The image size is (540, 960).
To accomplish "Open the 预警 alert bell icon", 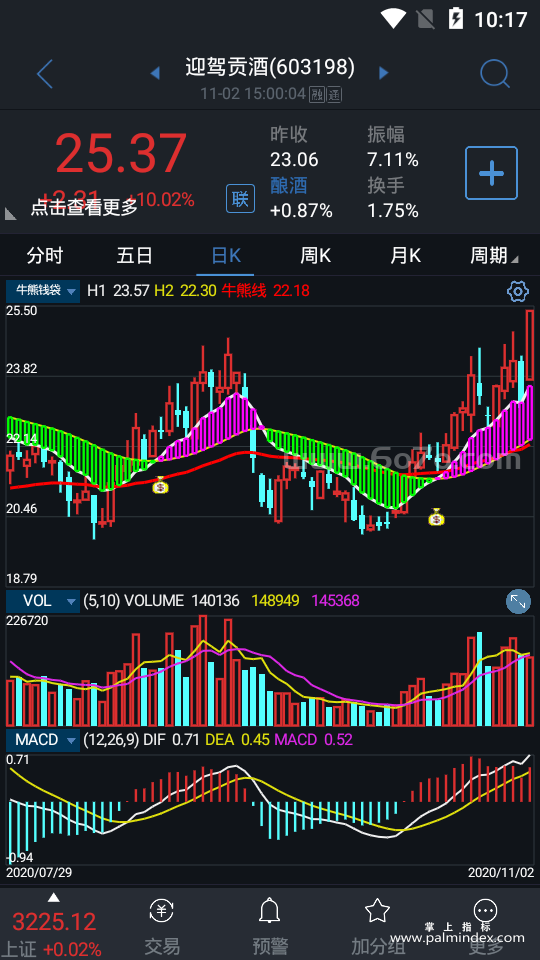I will 270,912.
